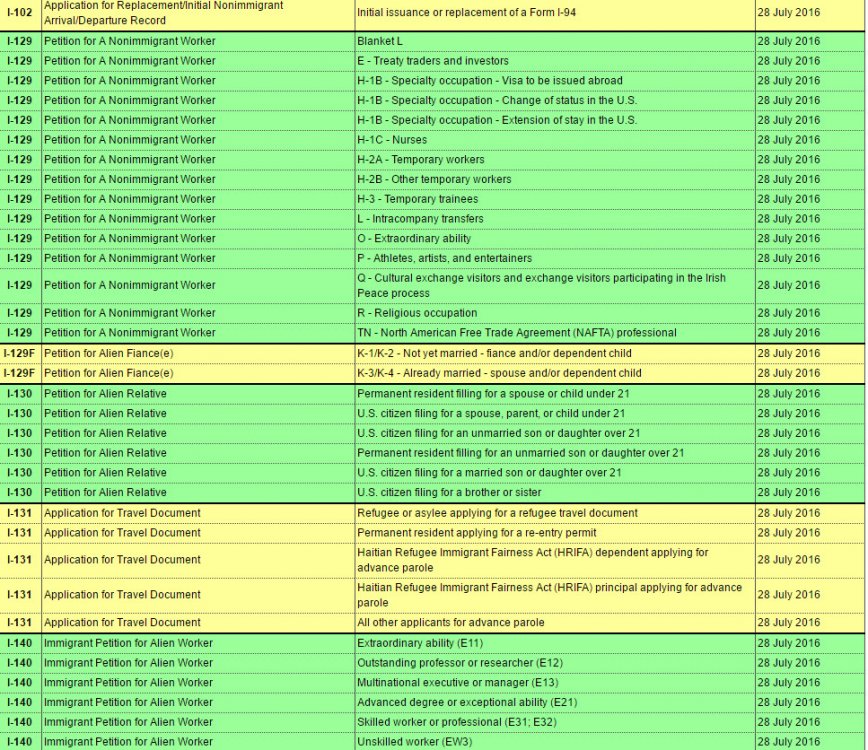Click 'L - Intracompany transfers' cell

tap(555, 219)
